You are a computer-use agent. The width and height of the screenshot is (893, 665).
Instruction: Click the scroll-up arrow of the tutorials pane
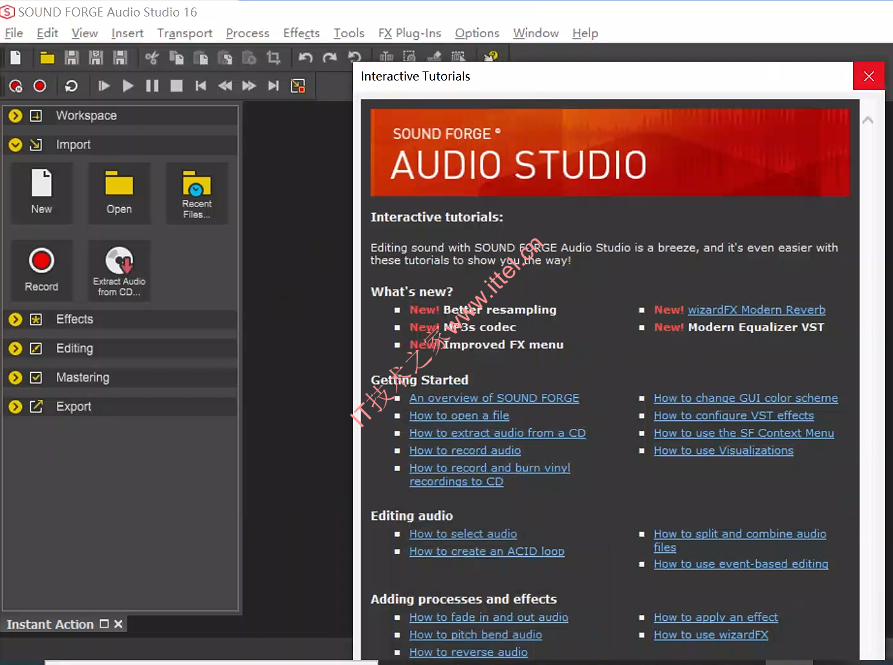pyautogui.click(x=867, y=120)
